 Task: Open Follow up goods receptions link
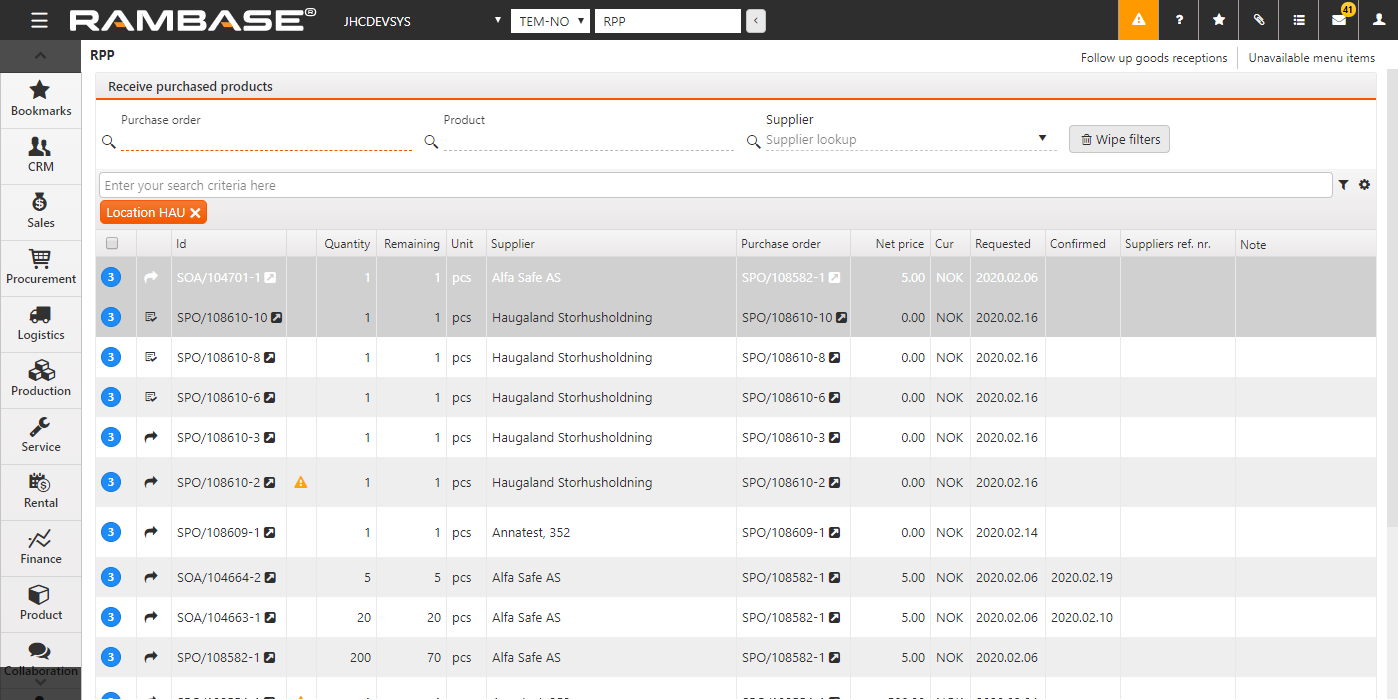click(1153, 58)
